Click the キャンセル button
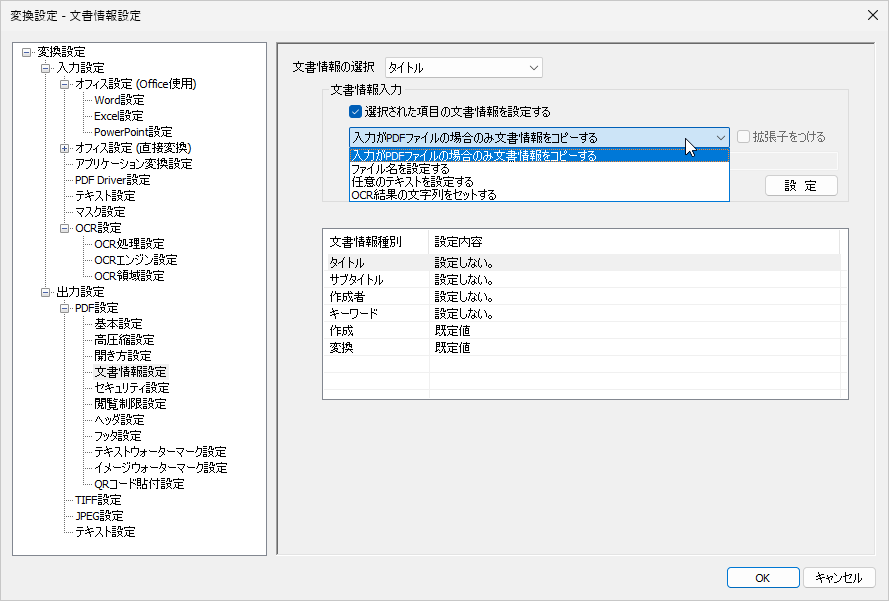Image resolution: width=889 pixels, height=601 pixels. point(838,577)
